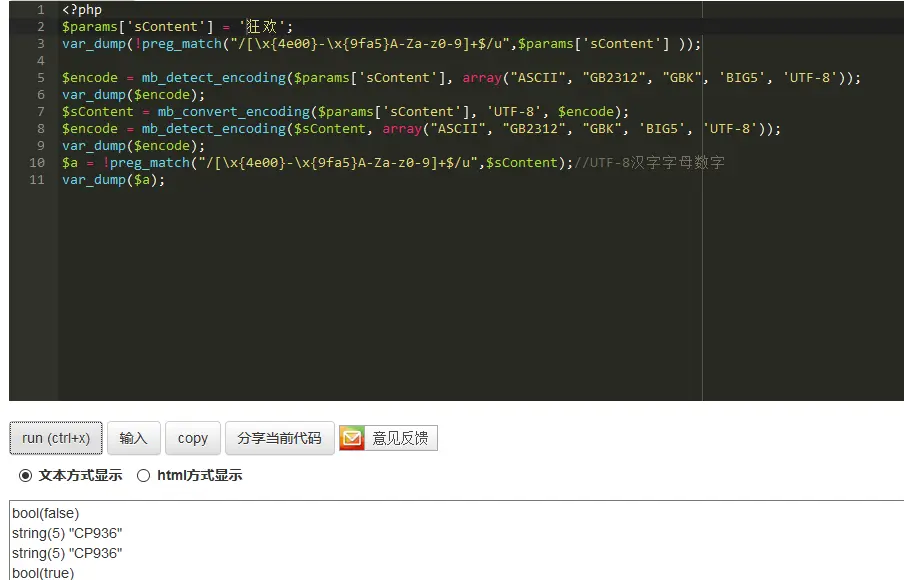Click the first CP936 output string

66,533
